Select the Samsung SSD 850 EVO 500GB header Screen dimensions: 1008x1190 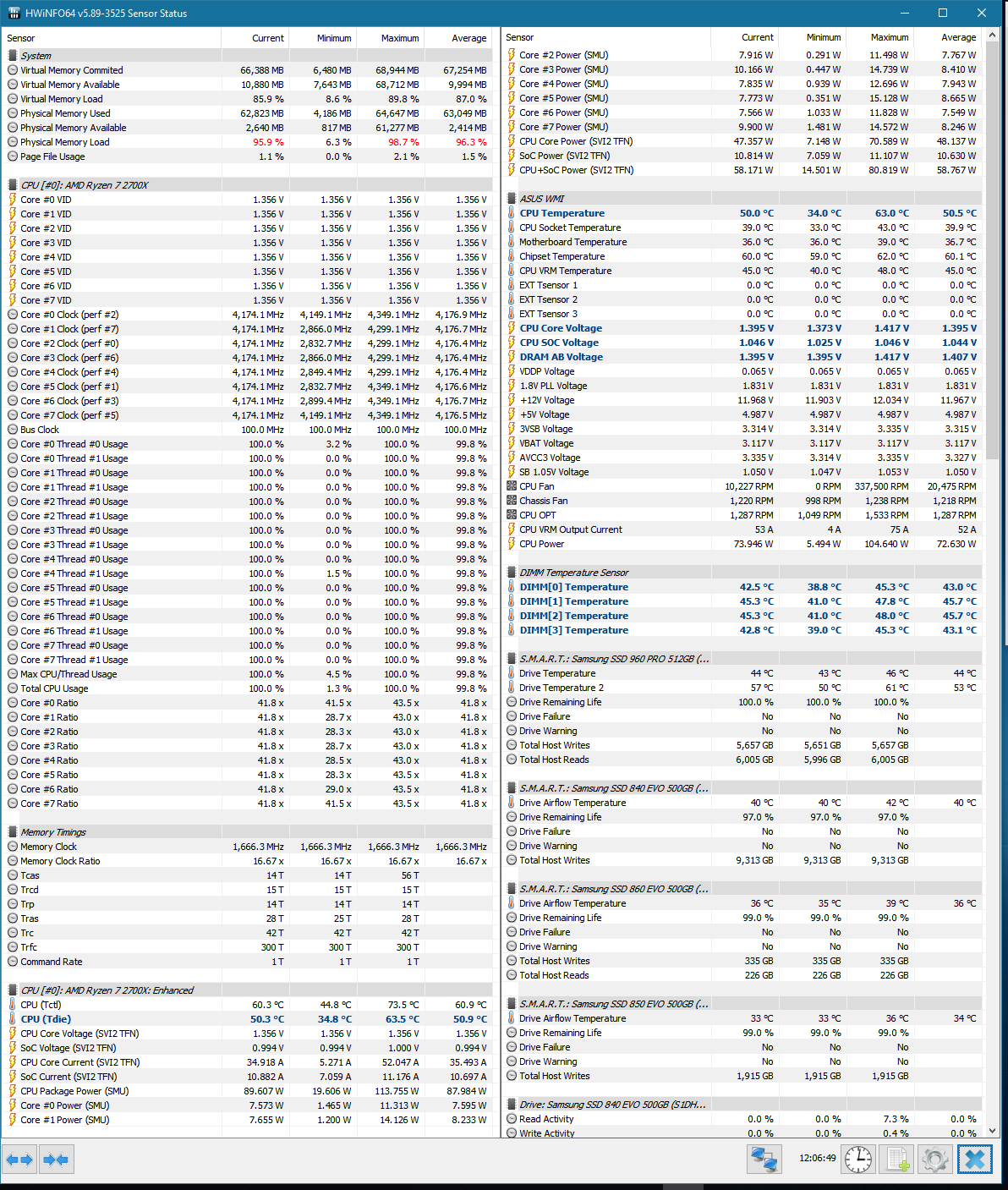(x=743, y=1004)
